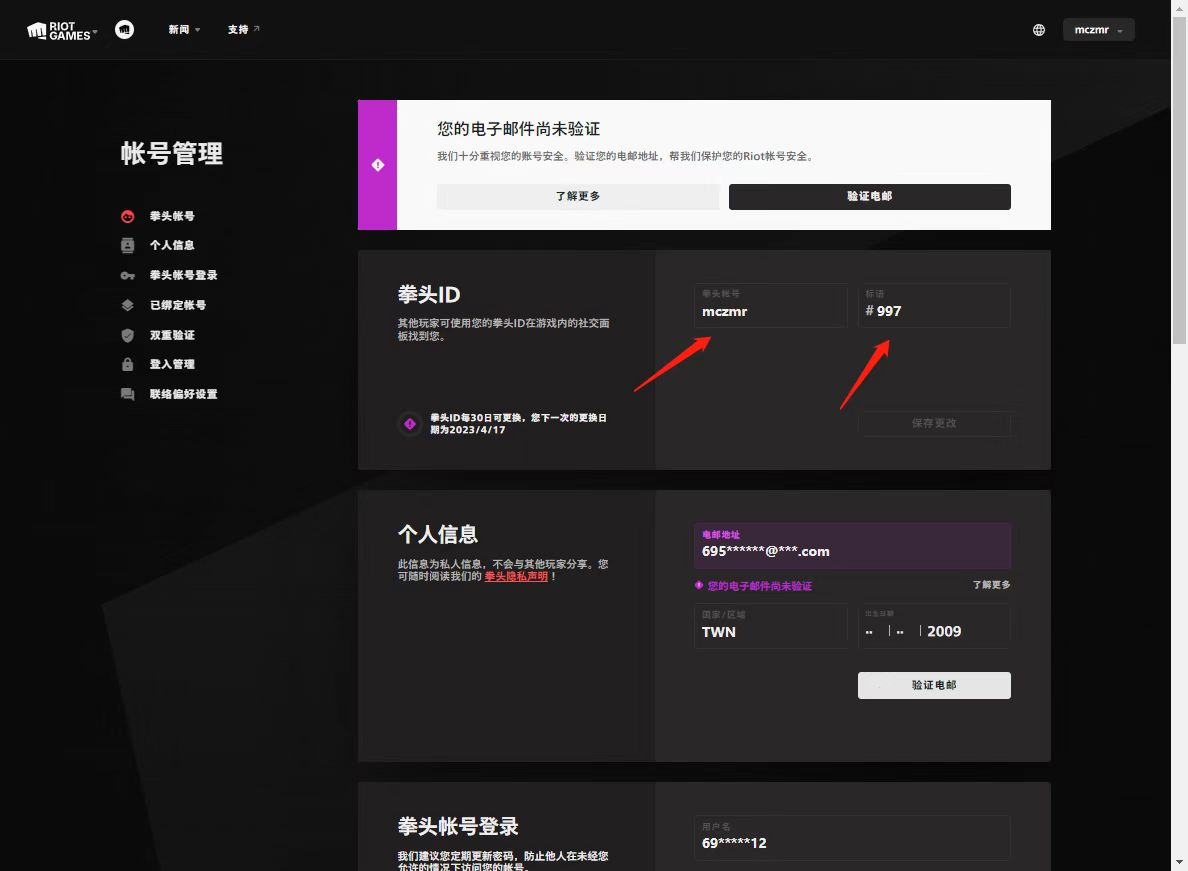The height and width of the screenshot is (871, 1188).
Task: Open the 拳头隐私声明 link
Action: click(516, 577)
